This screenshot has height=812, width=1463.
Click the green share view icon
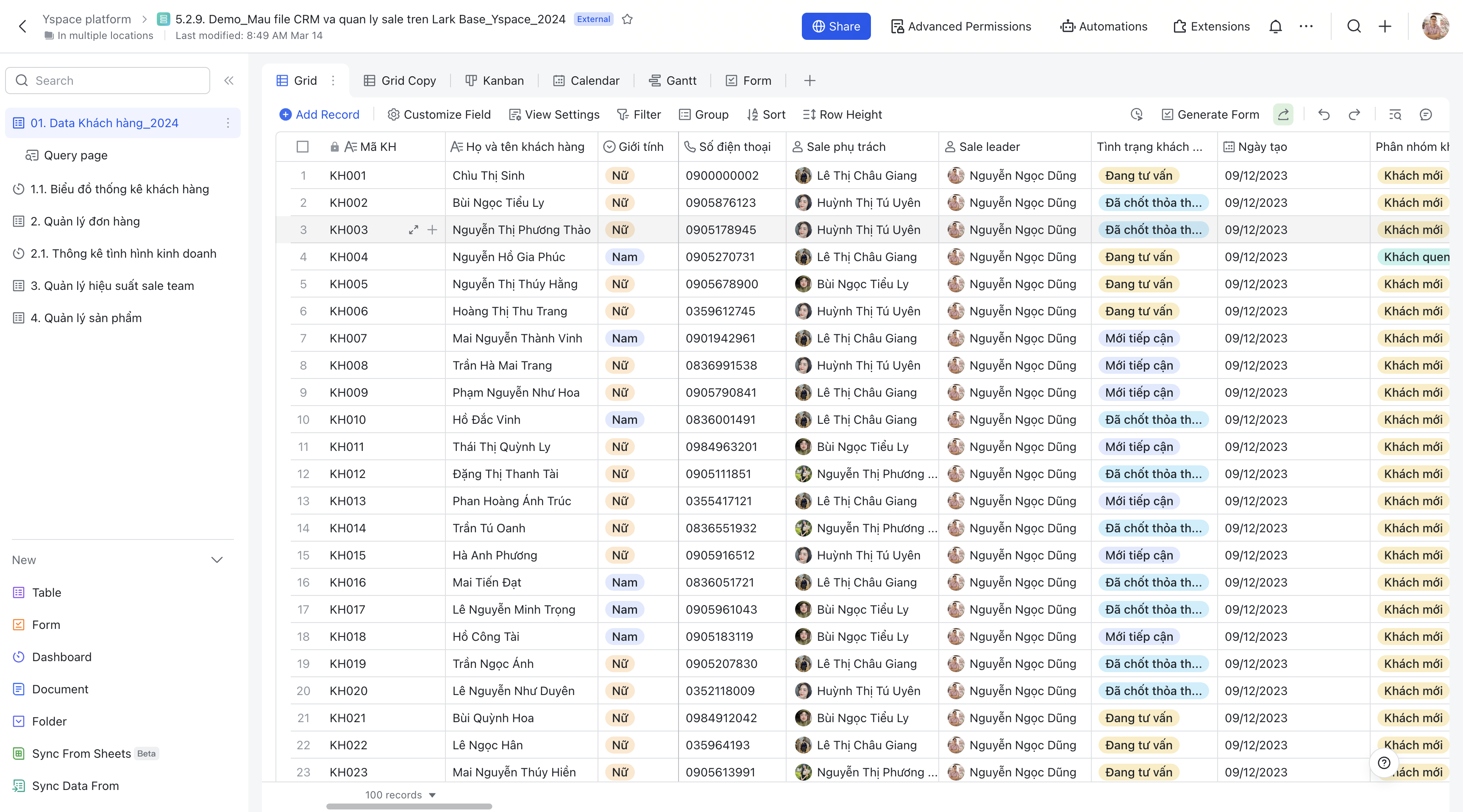click(x=1284, y=115)
